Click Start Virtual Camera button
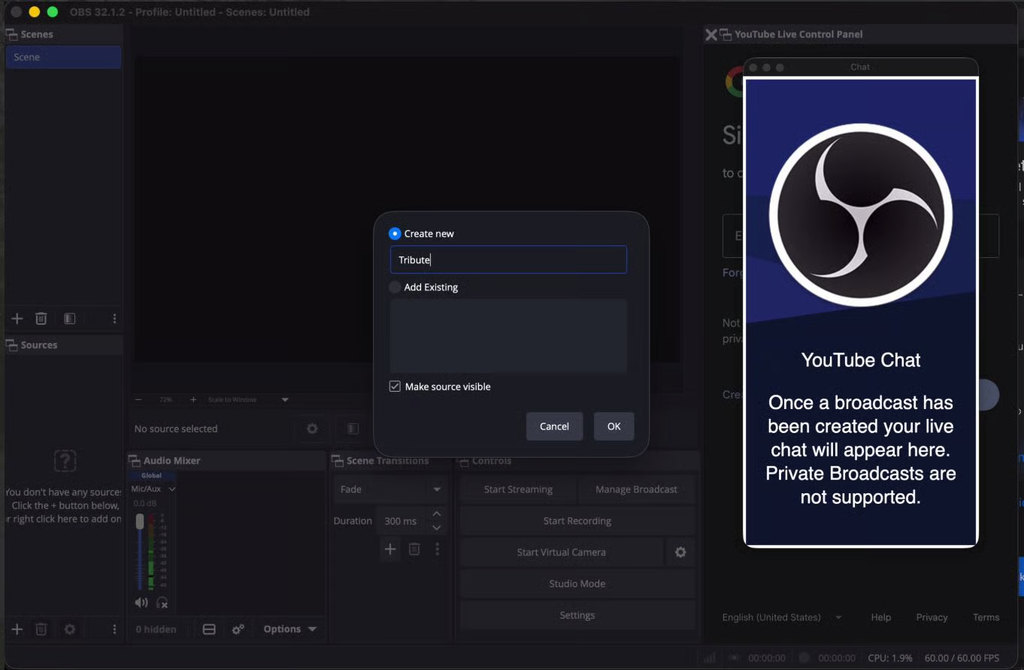1024x670 pixels. (x=562, y=552)
